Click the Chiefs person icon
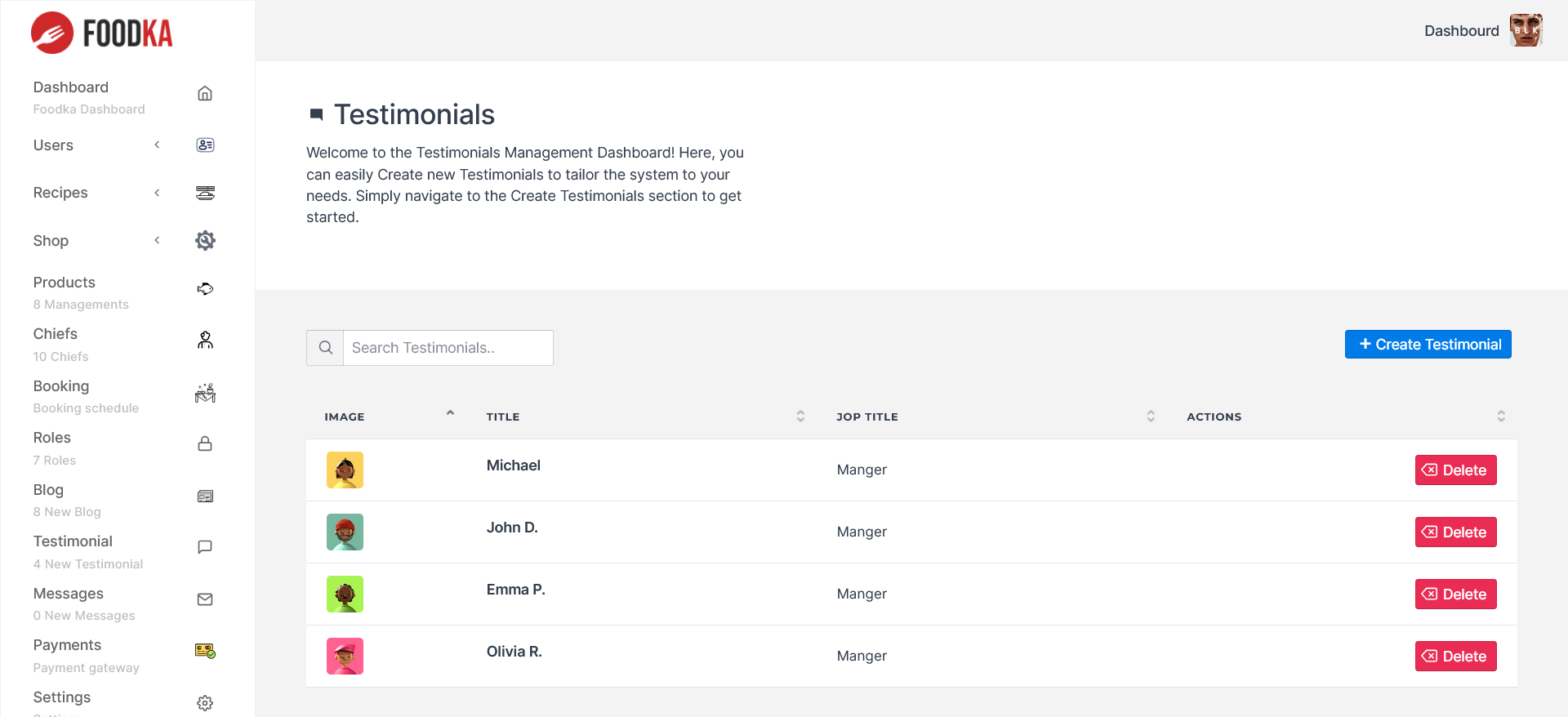This screenshot has width=1568, height=717. [205, 341]
